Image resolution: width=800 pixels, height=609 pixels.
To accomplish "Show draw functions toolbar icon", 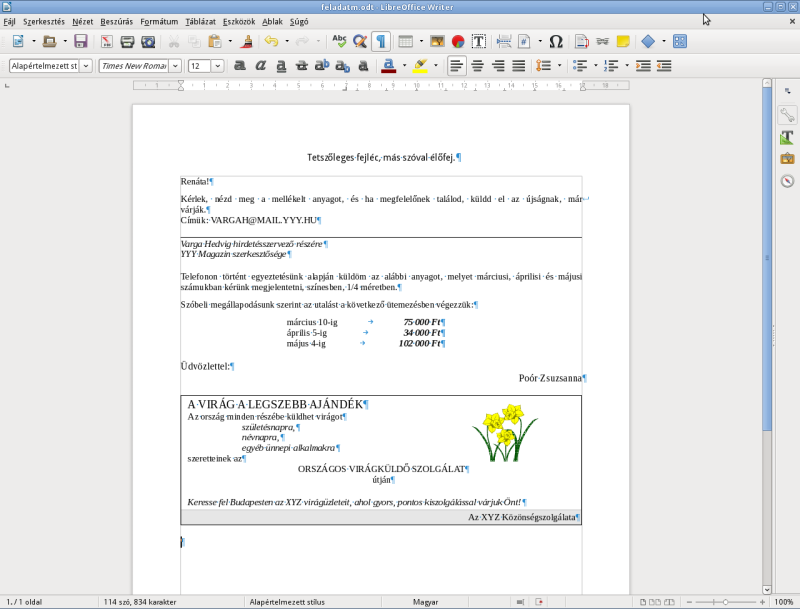I will pos(680,41).
